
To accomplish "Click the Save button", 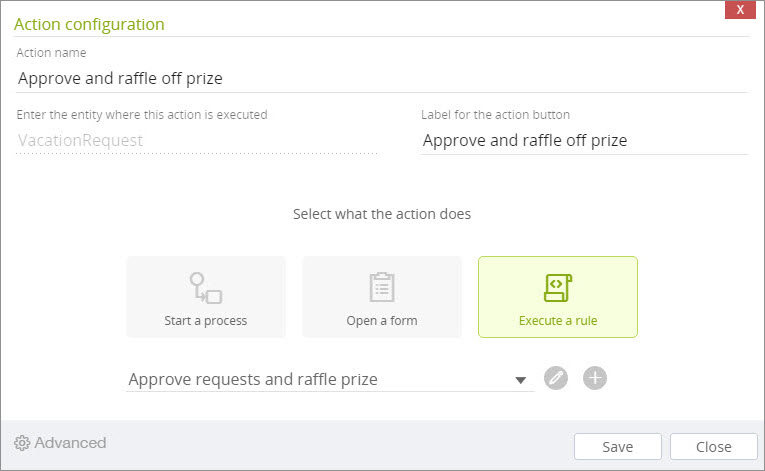I will 618,447.
